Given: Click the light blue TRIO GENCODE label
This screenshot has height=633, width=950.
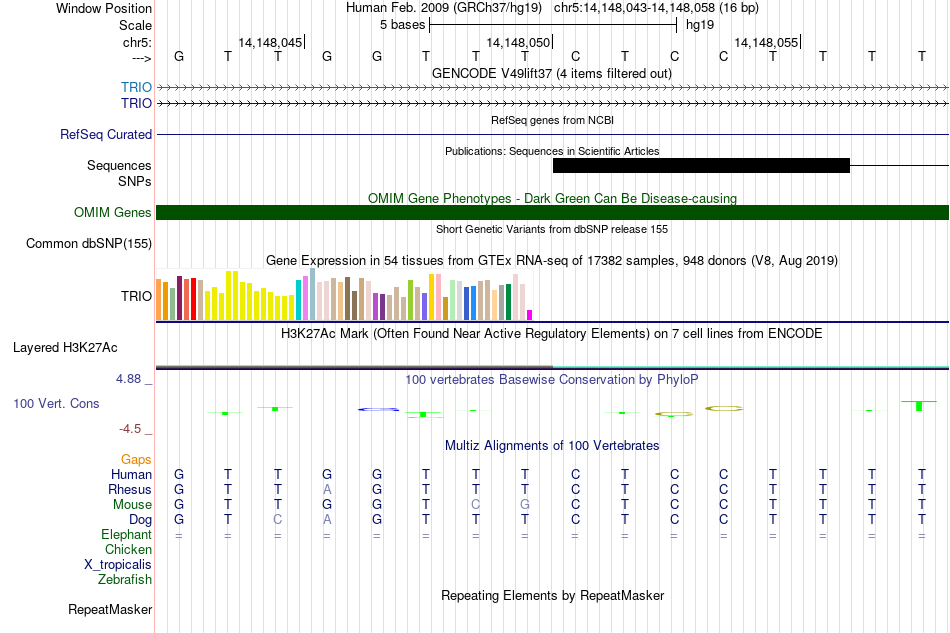Looking at the screenshot, I should pos(136,87).
